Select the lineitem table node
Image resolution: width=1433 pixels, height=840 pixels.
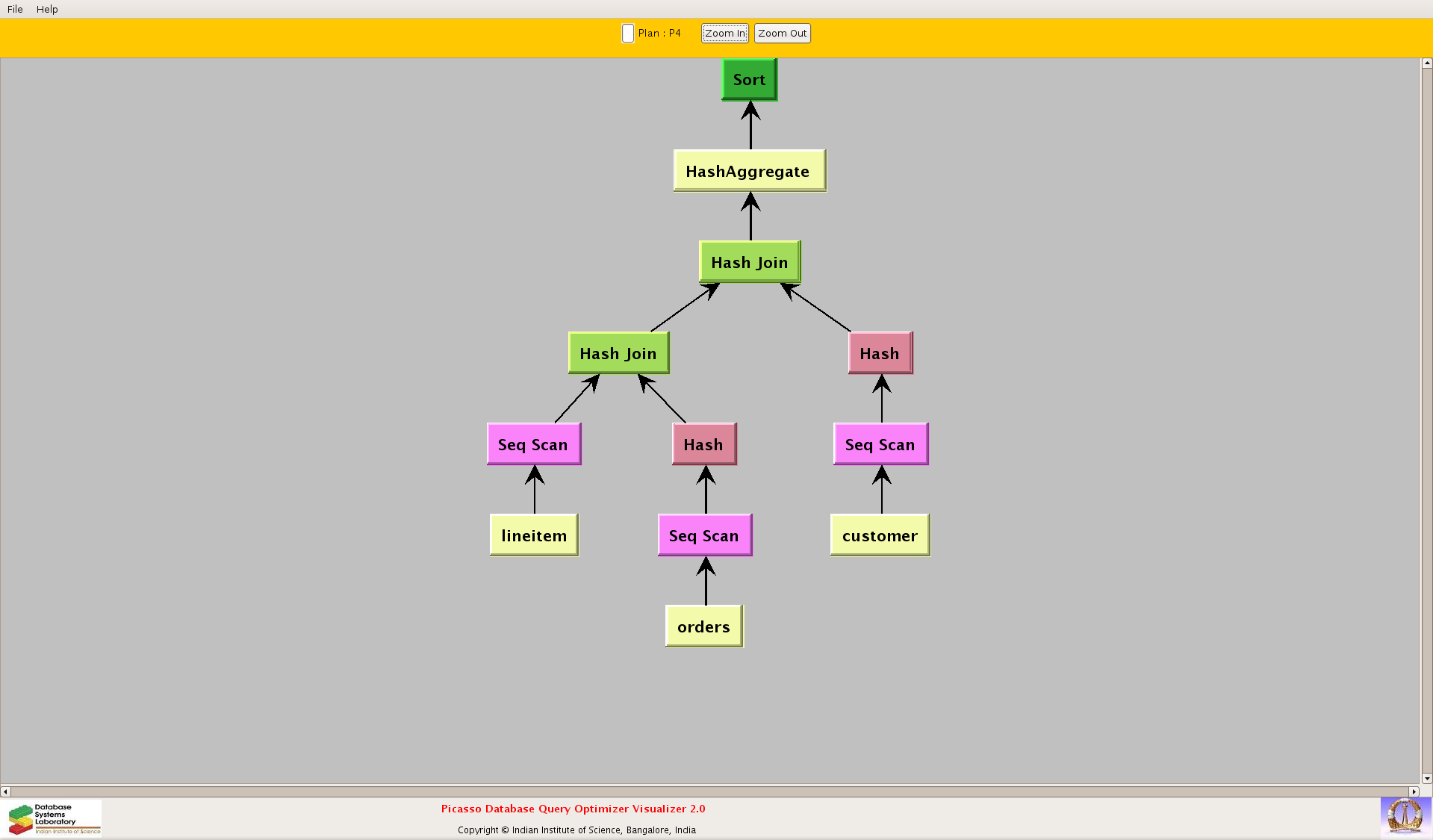[x=534, y=535]
